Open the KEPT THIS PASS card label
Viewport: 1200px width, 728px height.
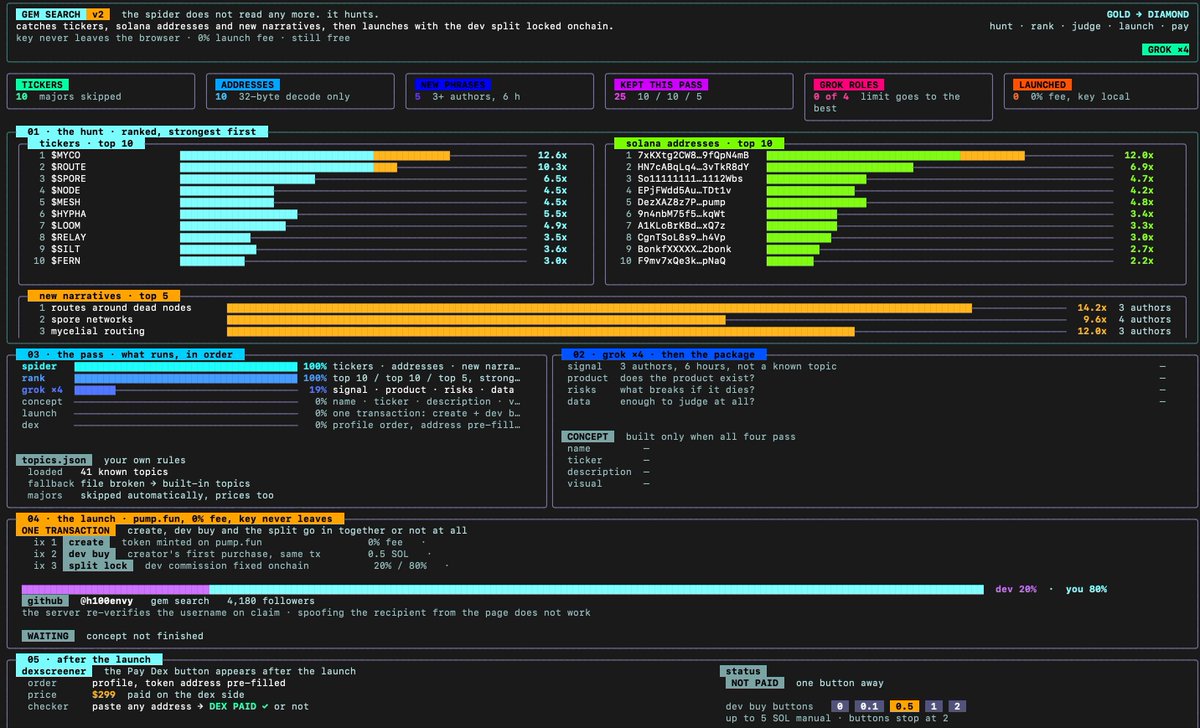(662, 85)
